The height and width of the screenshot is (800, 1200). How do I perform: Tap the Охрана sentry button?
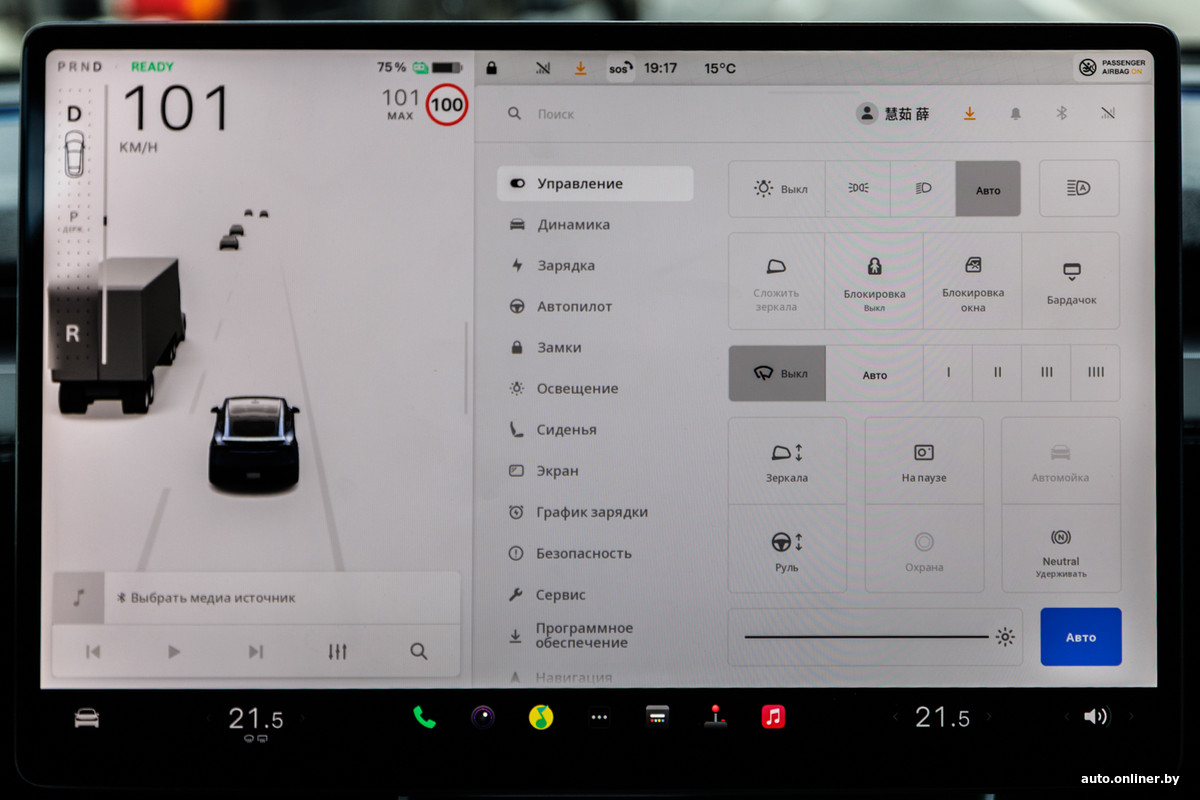click(924, 549)
